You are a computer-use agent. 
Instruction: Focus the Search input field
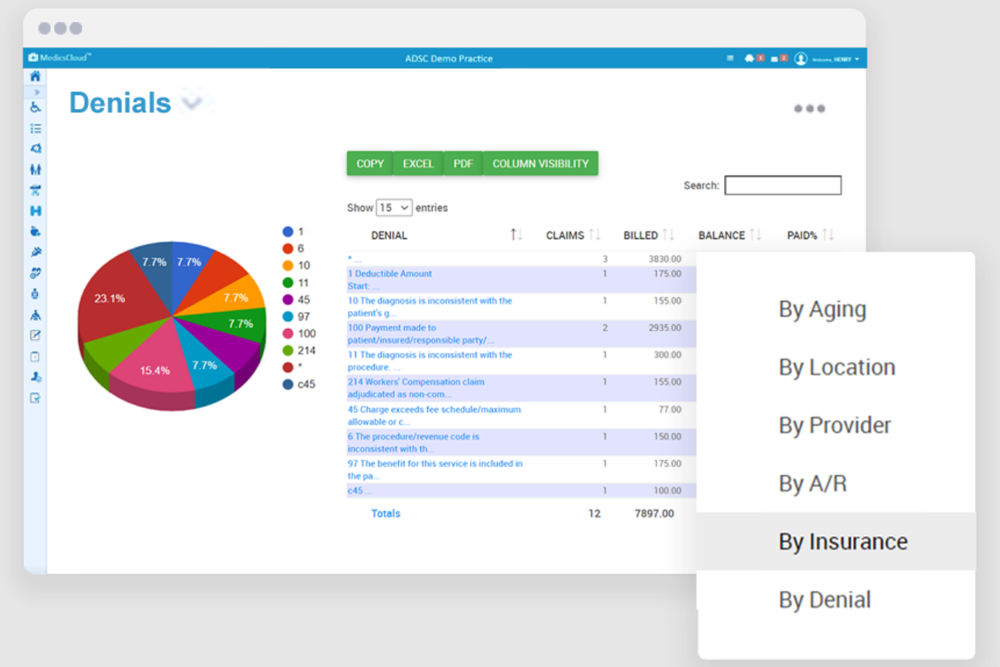(x=783, y=186)
